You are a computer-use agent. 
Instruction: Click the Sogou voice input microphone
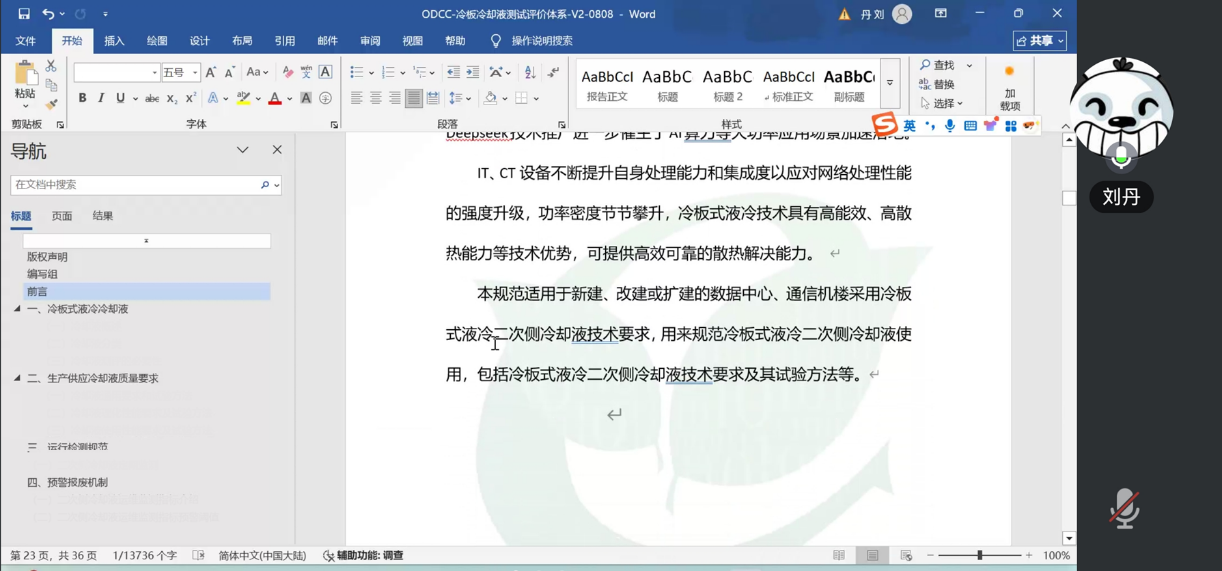(949, 126)
